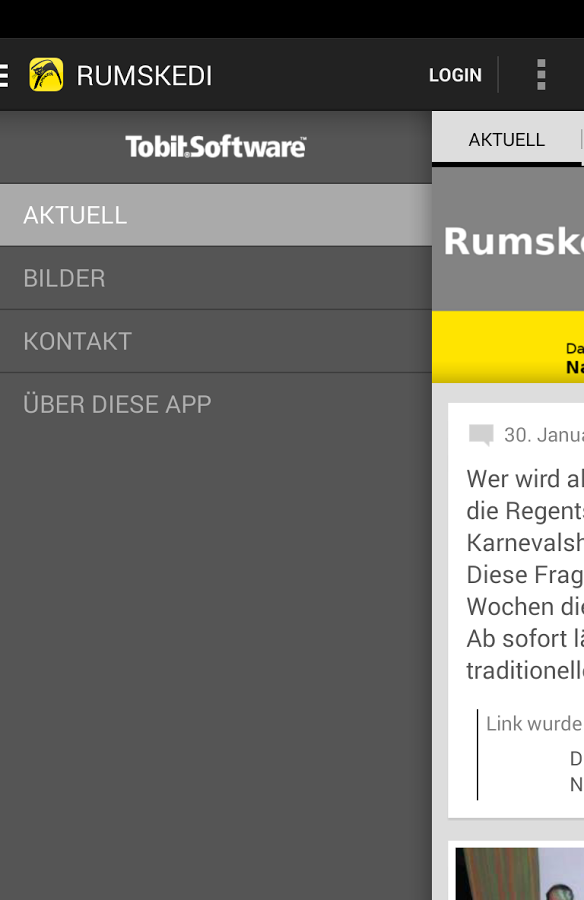Tap the post date text '30. Janua'

click(x=544, y=435)
